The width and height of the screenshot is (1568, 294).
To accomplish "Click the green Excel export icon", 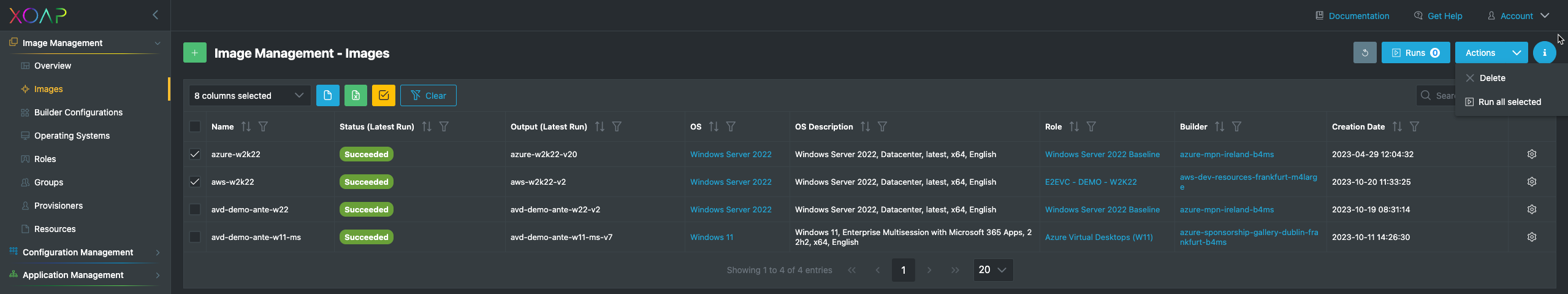I will click(356, 96).
